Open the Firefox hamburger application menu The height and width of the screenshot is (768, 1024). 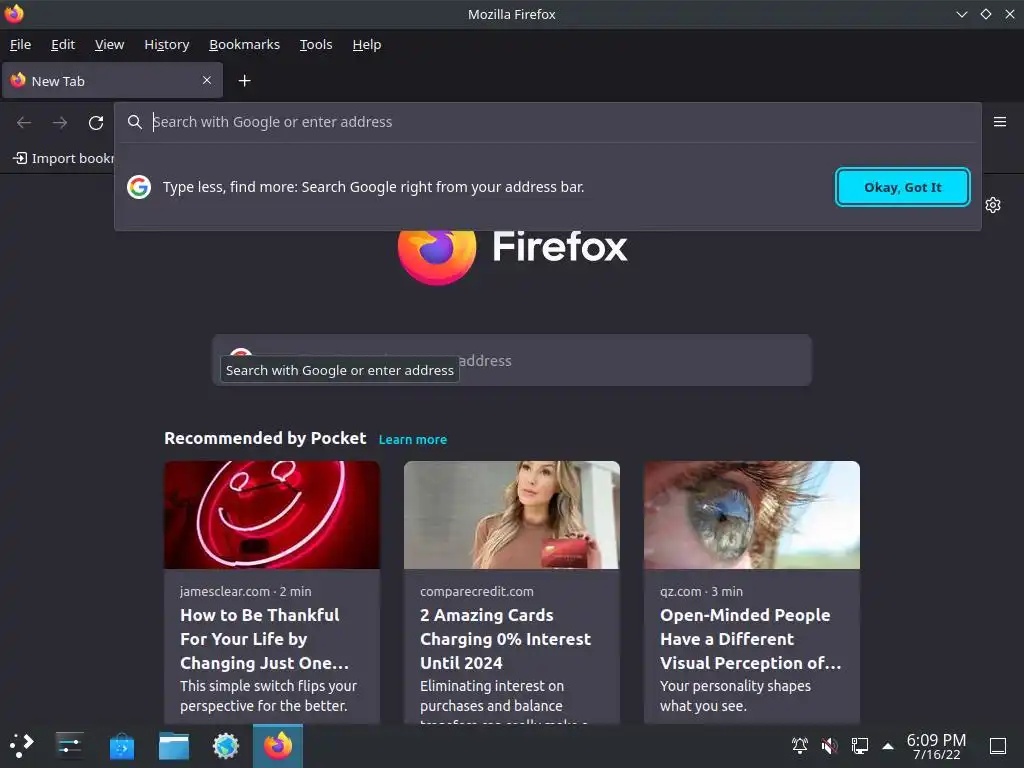999,121
